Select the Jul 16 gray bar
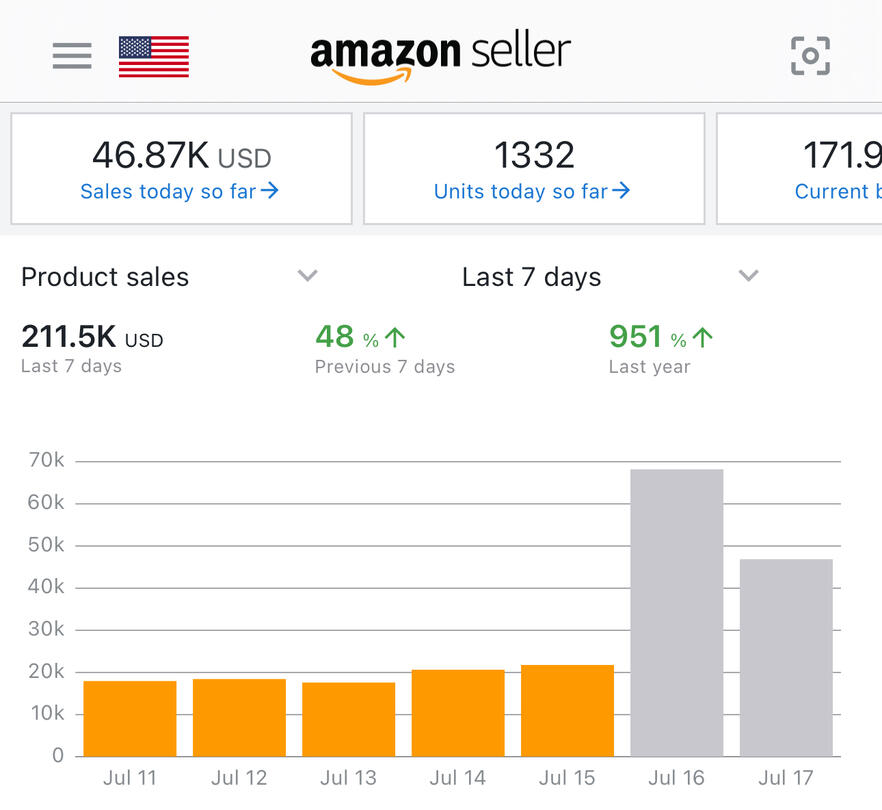Image resolution: width=882 pixels, height=810 pixels. [x=676, y=612]
